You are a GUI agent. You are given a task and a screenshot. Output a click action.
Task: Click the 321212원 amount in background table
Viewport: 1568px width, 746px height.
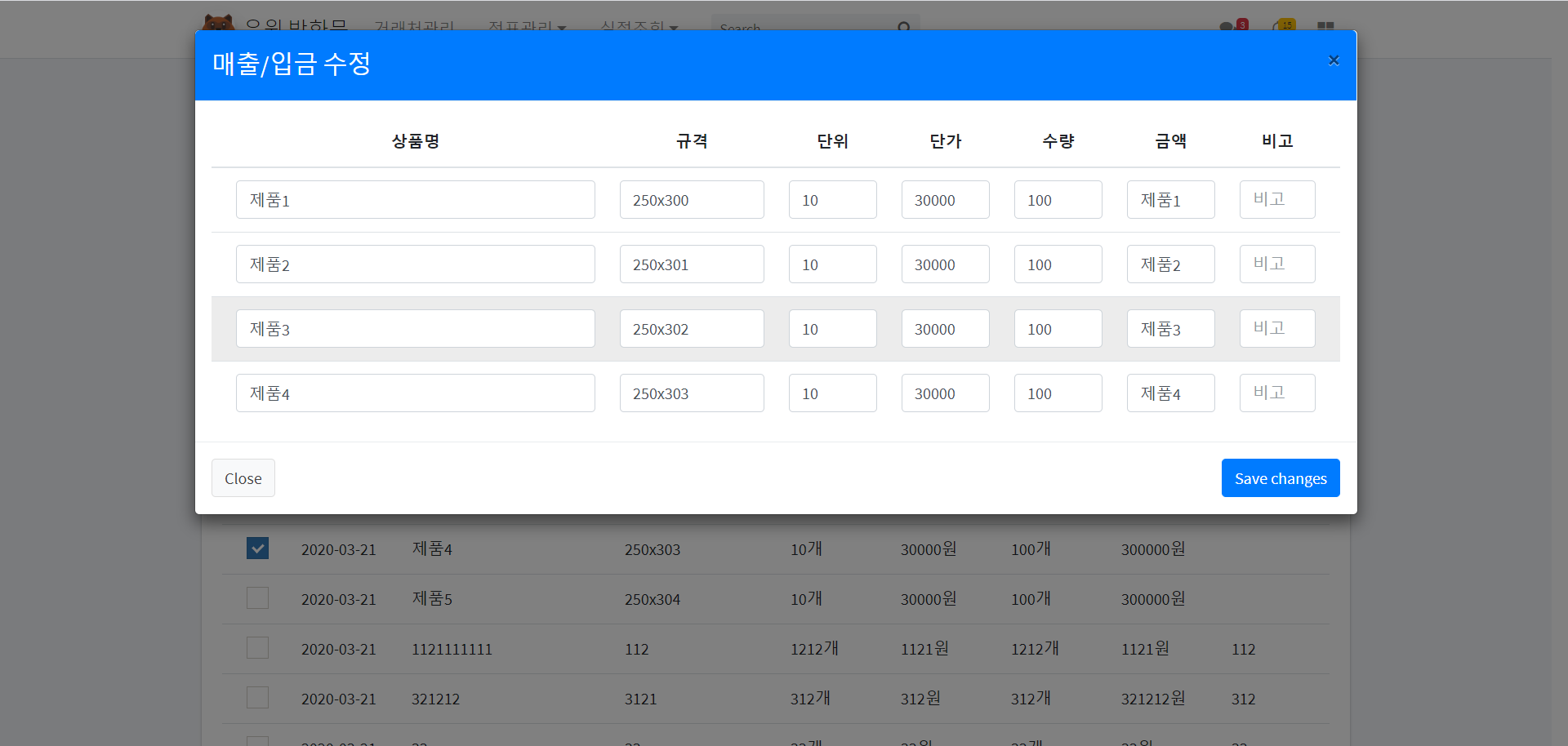1153,699
